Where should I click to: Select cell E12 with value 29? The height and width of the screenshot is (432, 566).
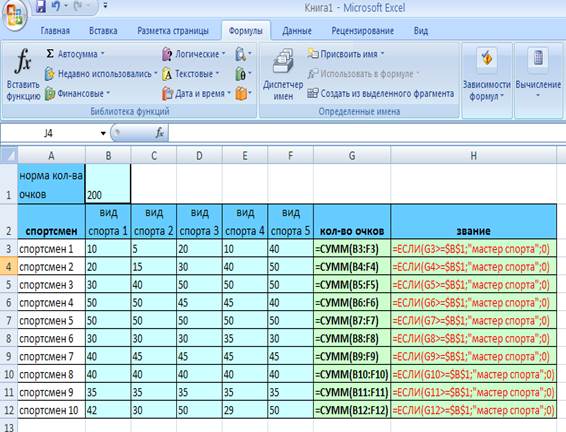click(245, 410)
